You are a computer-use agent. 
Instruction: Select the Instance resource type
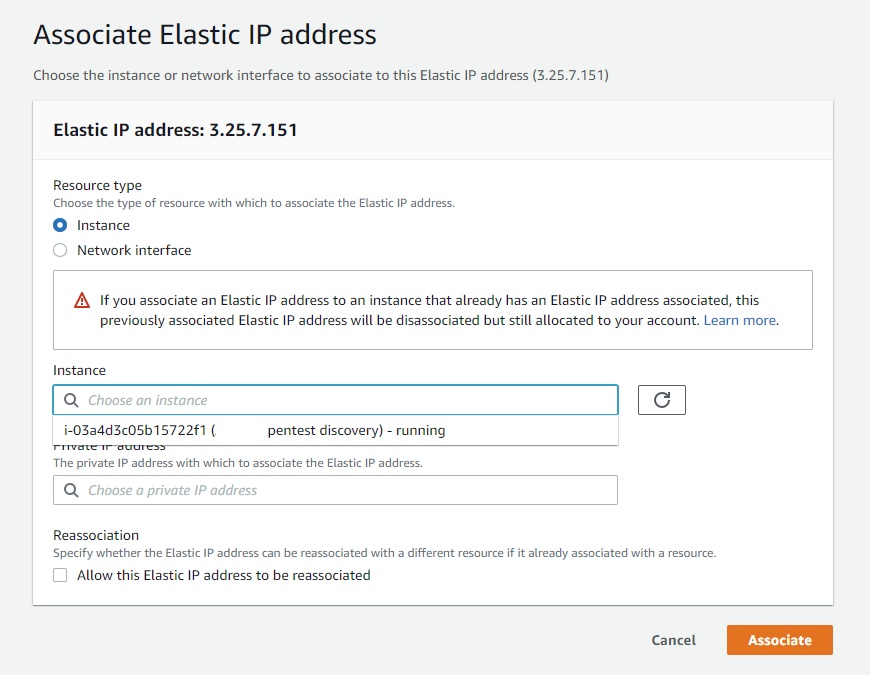pos(60,225)
